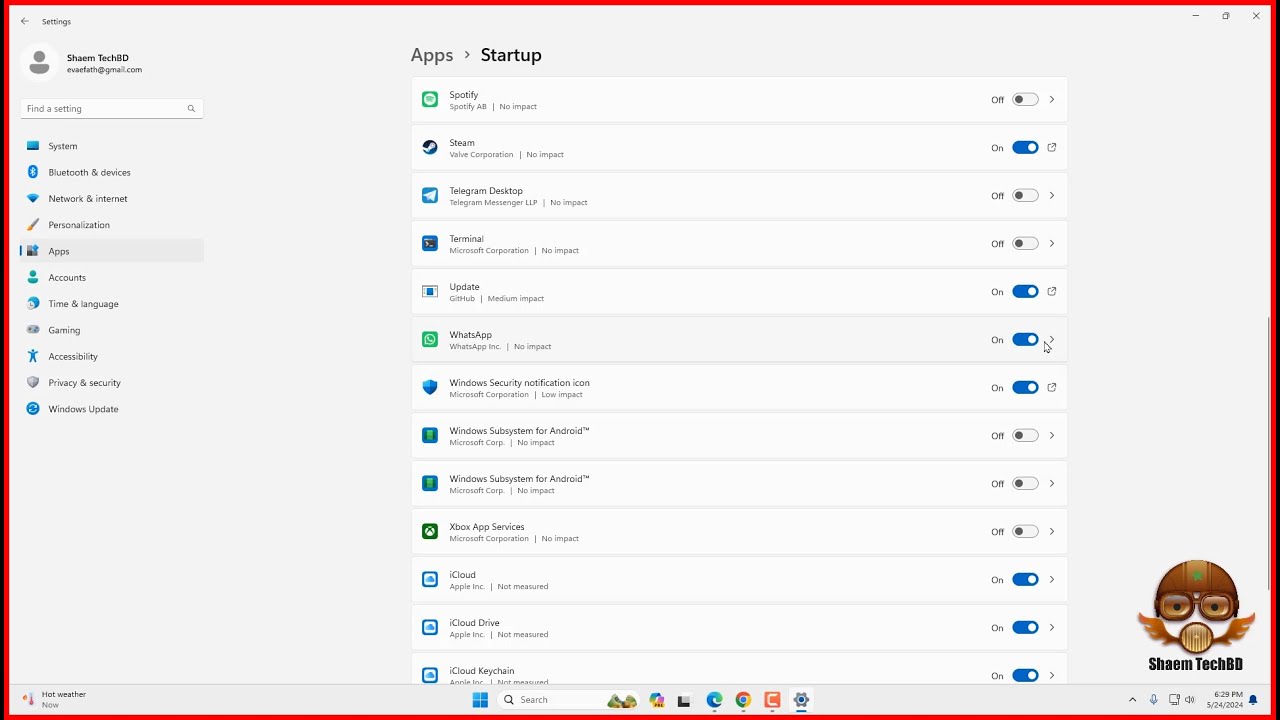Screen dimensions: 1280x720
Task: Disable WhatsApp startup toggle
Action: tap(1025, 340)
